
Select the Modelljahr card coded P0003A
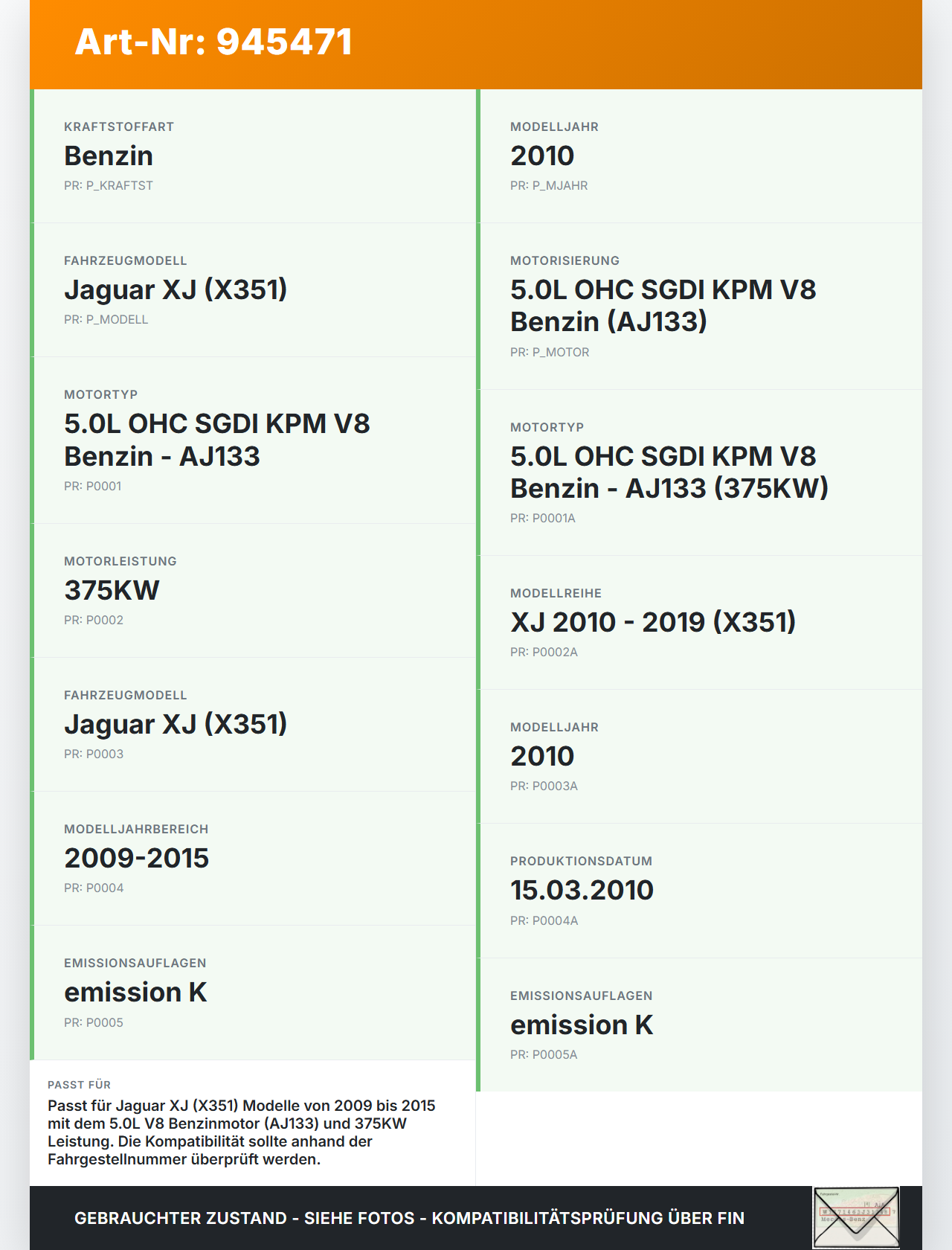pos(699,757)
